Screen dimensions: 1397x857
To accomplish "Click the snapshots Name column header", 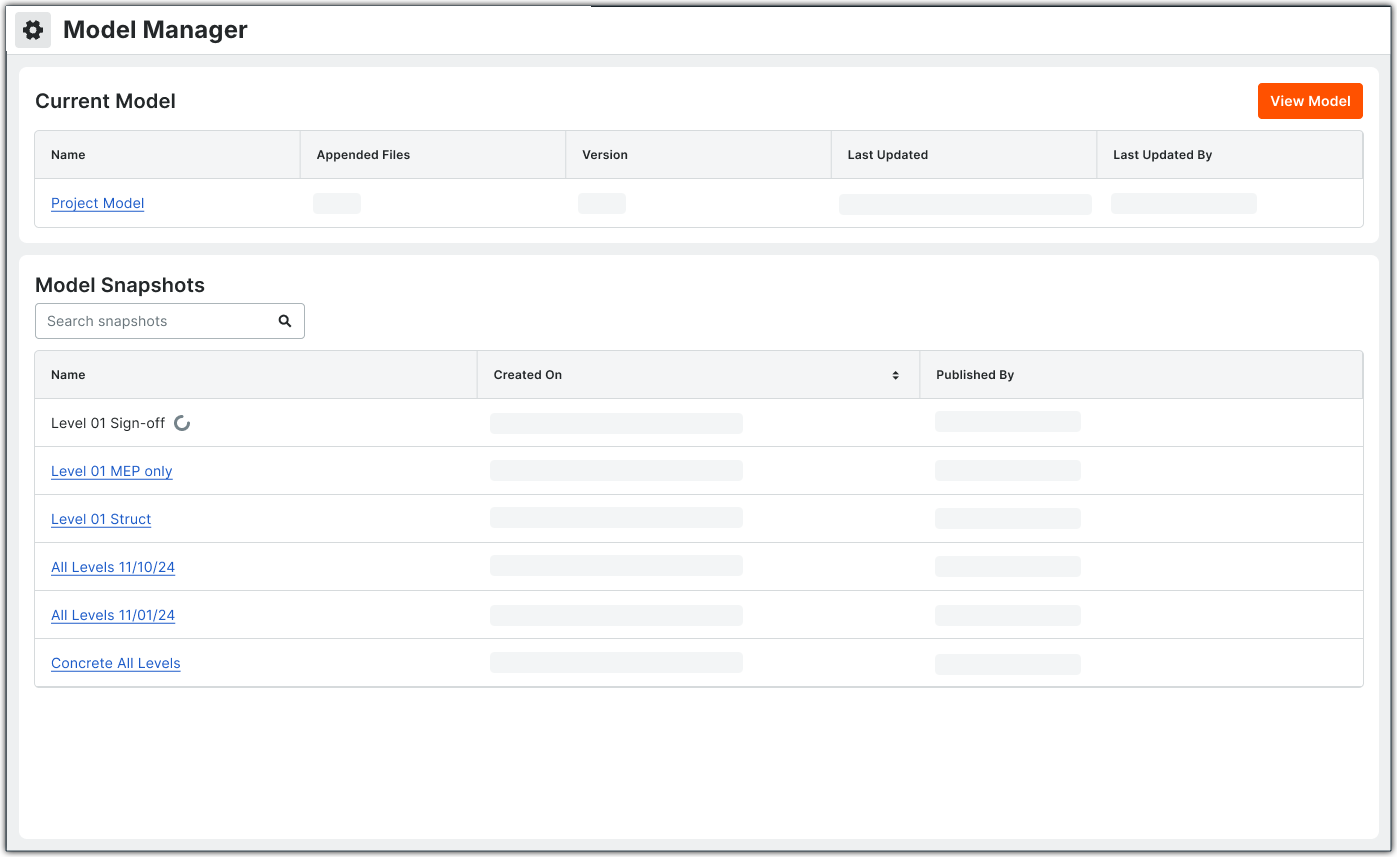I will point(256,375).
